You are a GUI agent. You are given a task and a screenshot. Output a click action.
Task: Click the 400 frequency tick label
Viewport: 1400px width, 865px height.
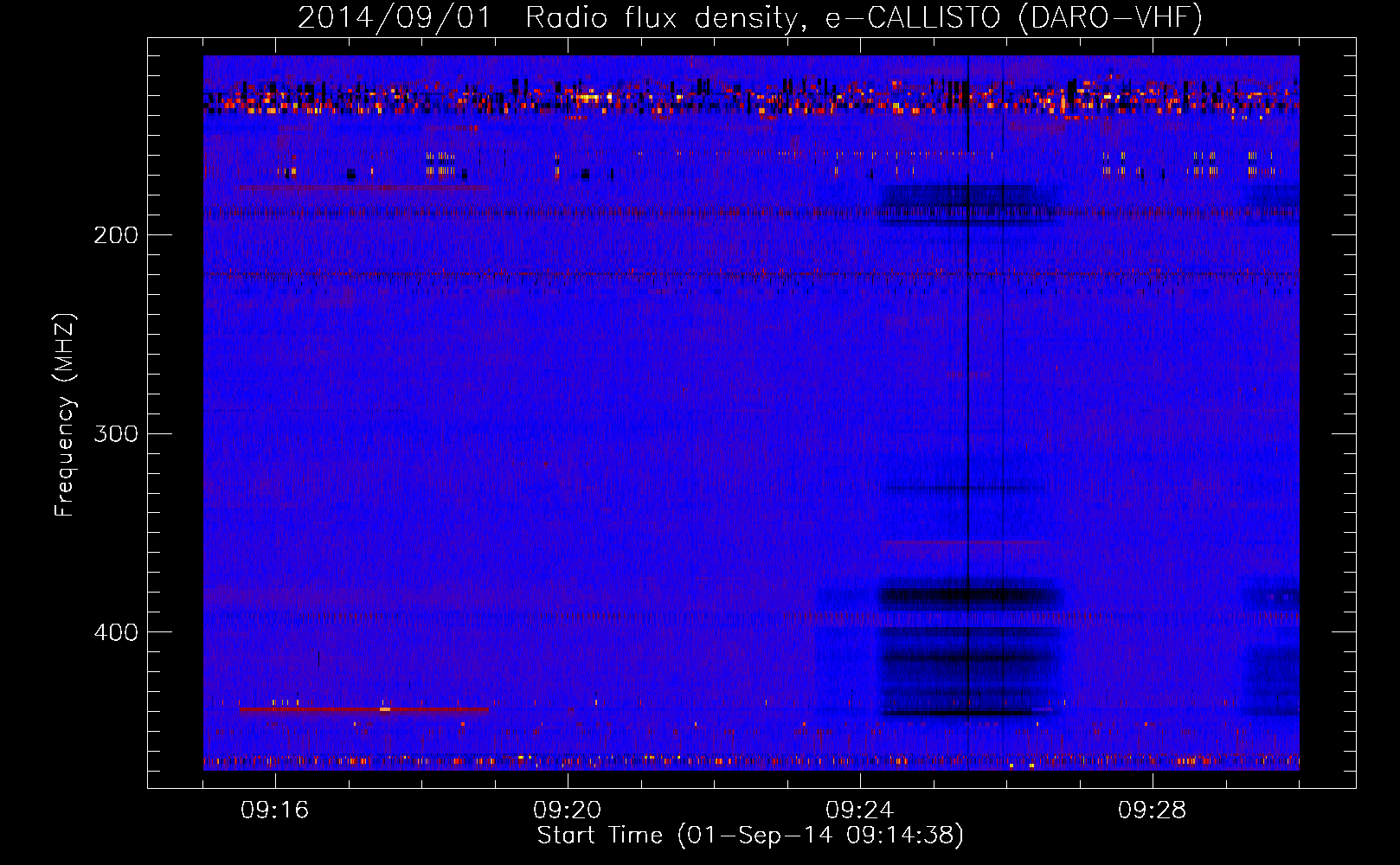[x=116, y=632]
